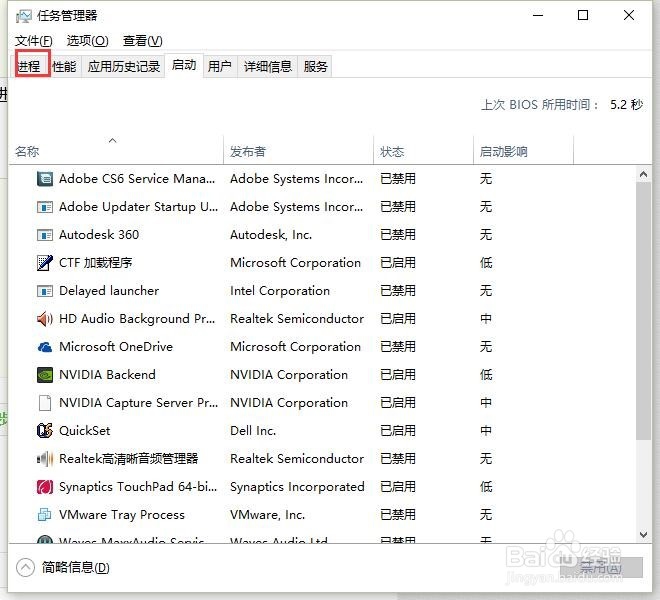Select the VMware Tray Process name text
Viewport: 660px width, 600px height.
click(x=122, y=515)
